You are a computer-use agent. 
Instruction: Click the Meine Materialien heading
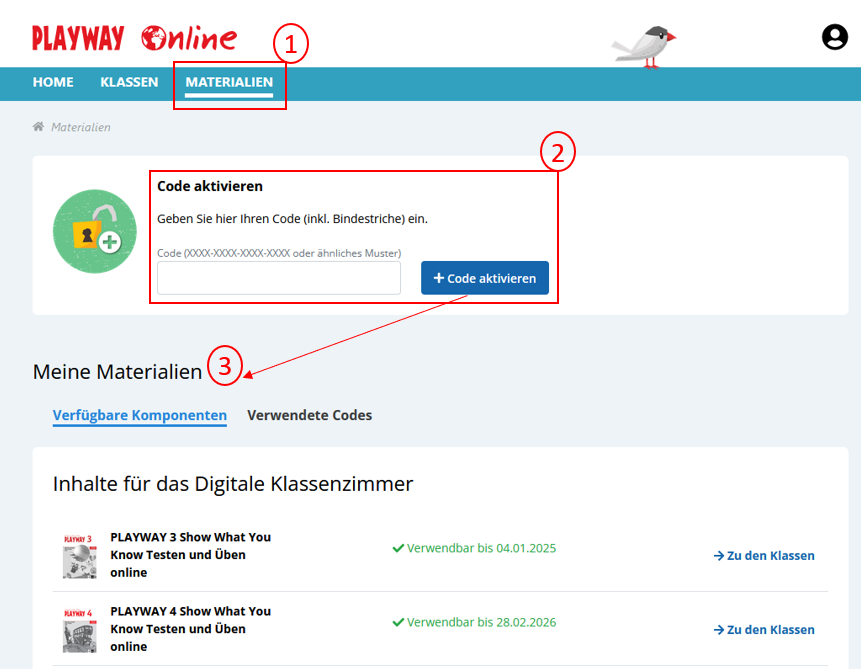[x=118, y=372]
